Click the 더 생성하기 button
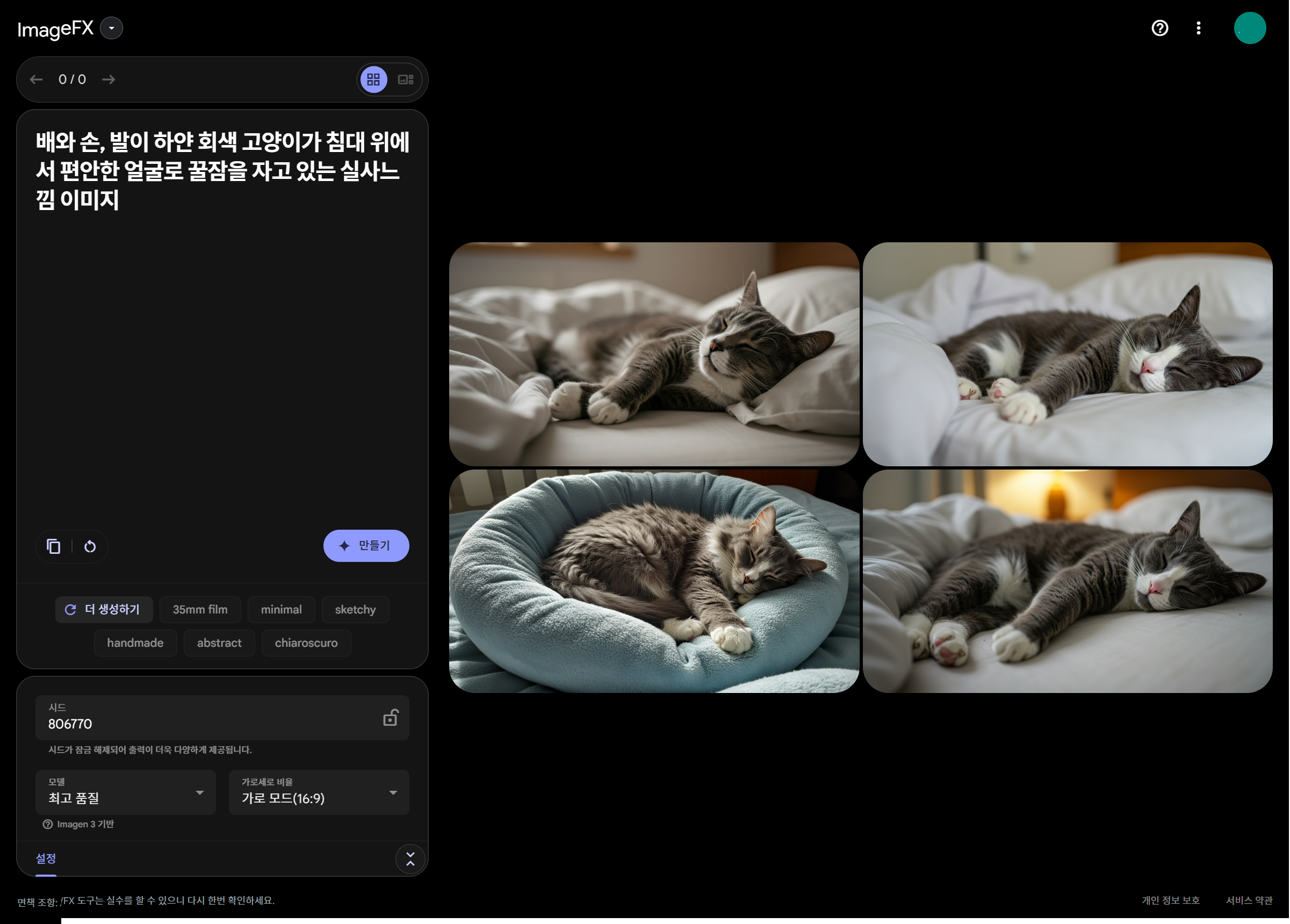Image resolution: width=1290 pixels, height=924 pixels. pos(104,610)
